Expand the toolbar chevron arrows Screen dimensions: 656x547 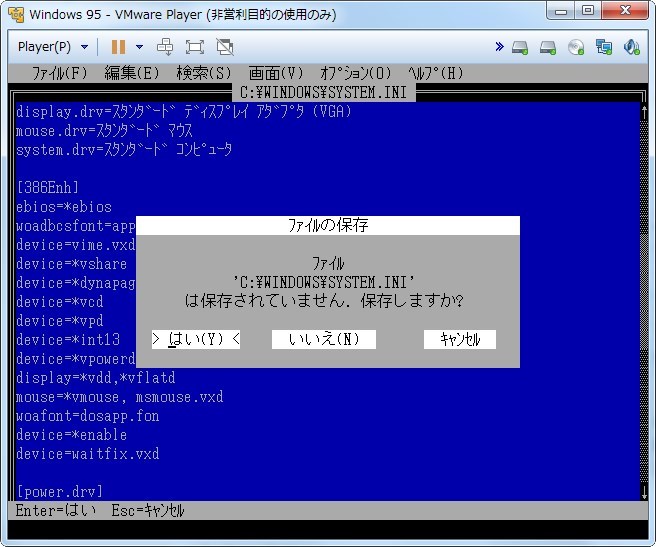coord(499,46)
